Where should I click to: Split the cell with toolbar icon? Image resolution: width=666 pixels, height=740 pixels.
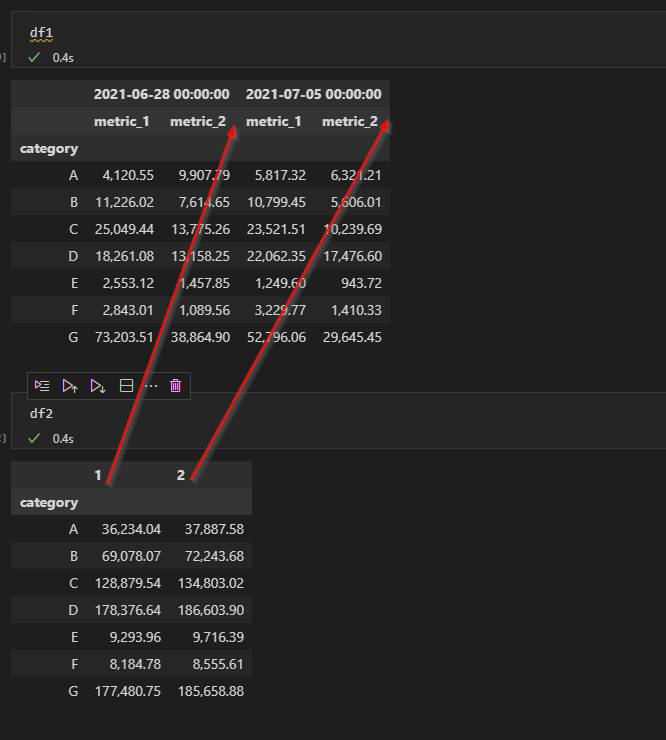tap(126, 386)
